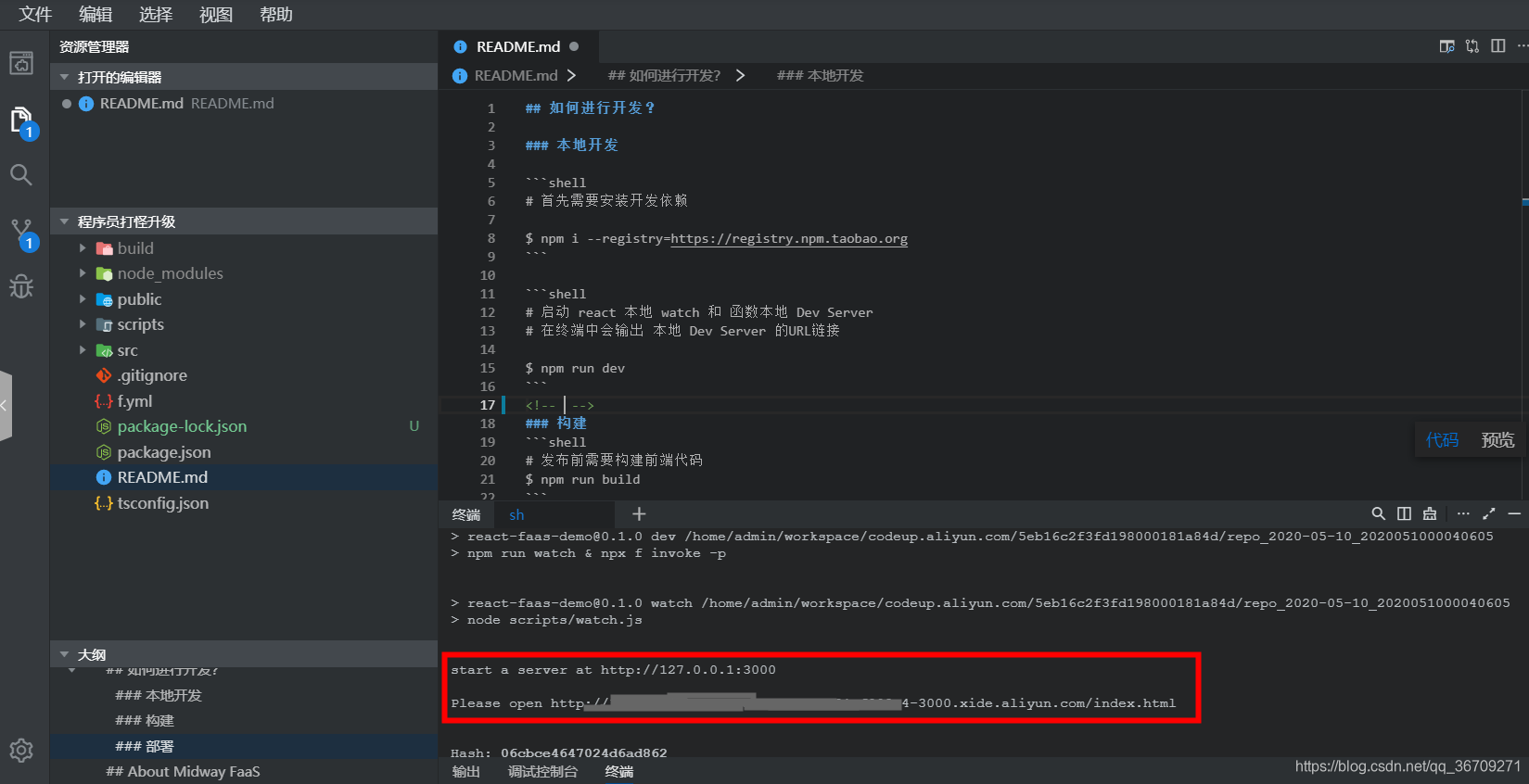Screen dimensions: 1529x784
Task: Select the .gitignore file
Action: tap(152, 375)
